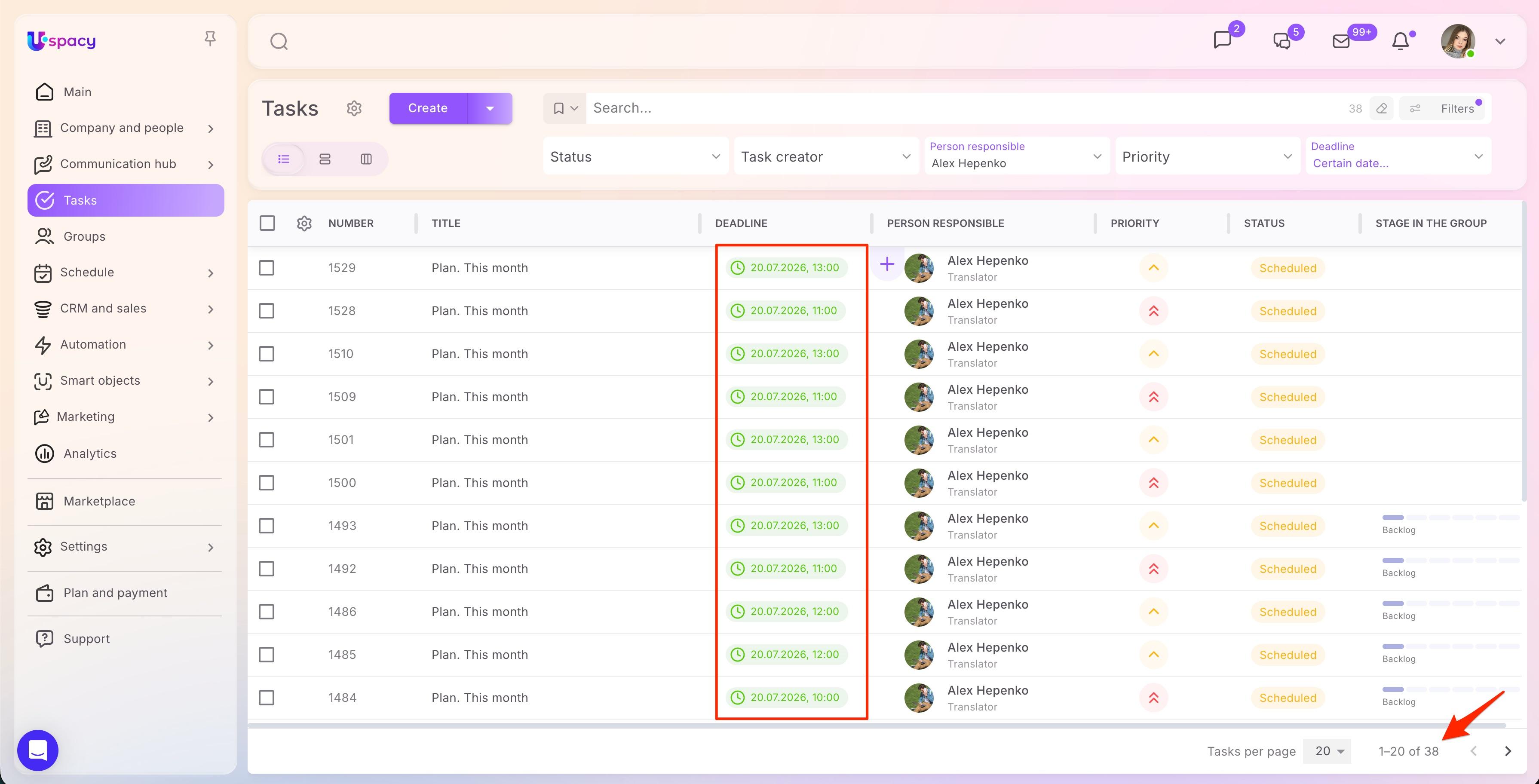Click the clear filters eraser icon
Image resolution: width=1539 pixels, height=784 pixels.
click(1381, 109)
